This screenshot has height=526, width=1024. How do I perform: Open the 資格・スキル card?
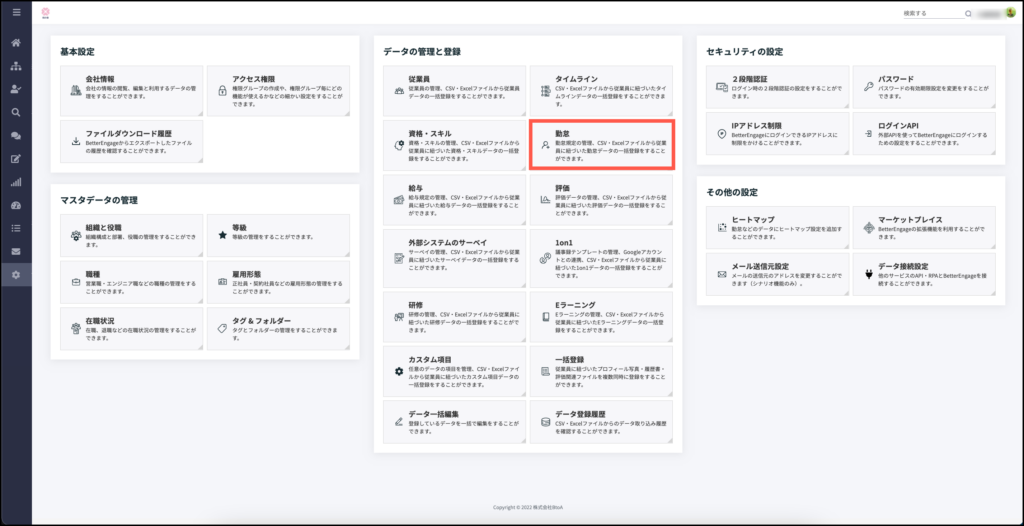coord(455,145)
